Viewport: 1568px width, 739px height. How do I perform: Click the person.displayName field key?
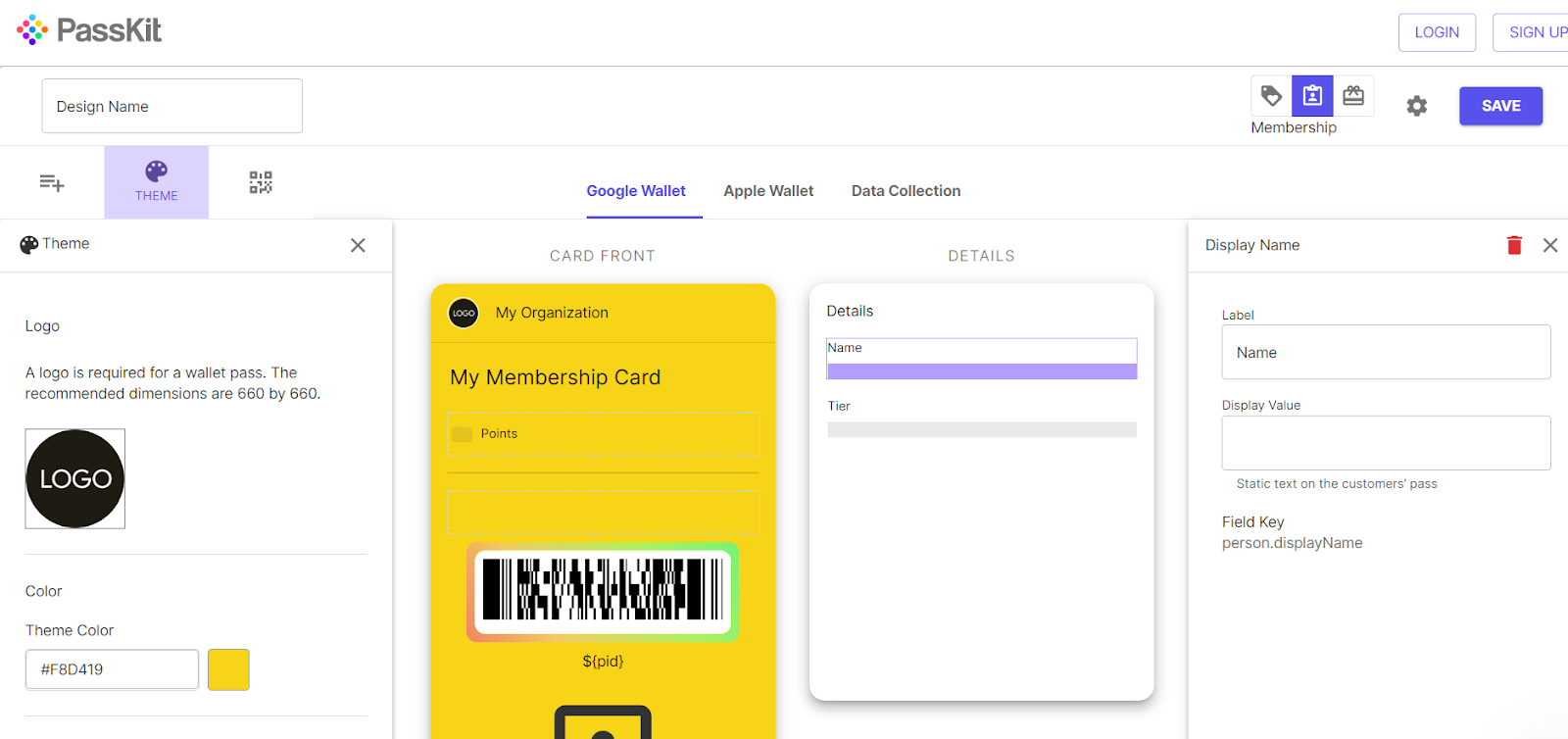(x=1292, y=543)
